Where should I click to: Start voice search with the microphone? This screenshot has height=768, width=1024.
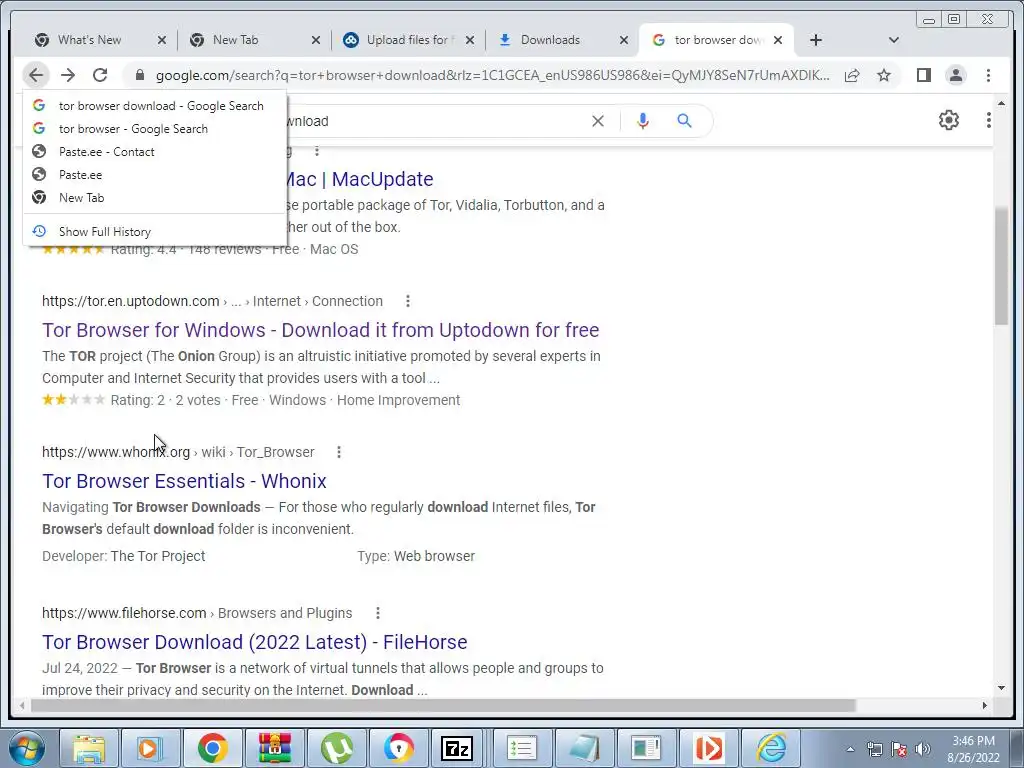pos(643,121)
